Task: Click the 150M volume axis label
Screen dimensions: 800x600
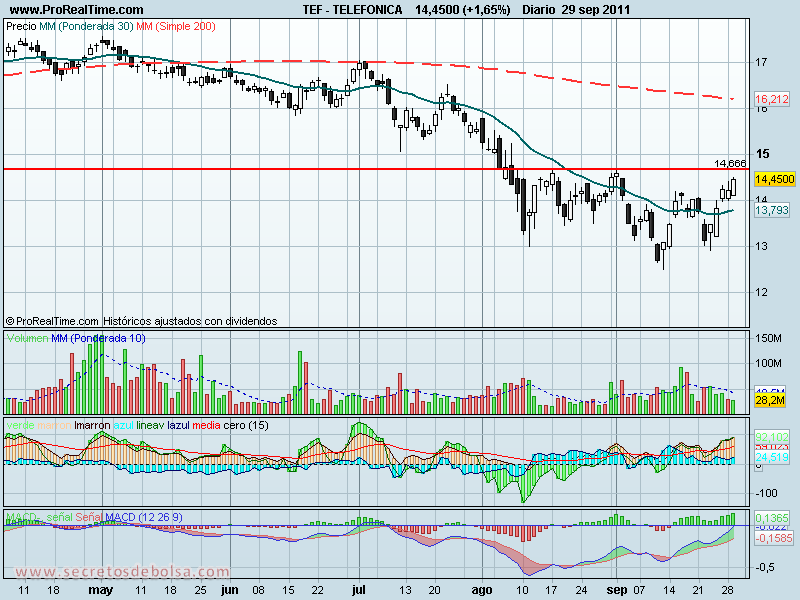Action: 768,338
